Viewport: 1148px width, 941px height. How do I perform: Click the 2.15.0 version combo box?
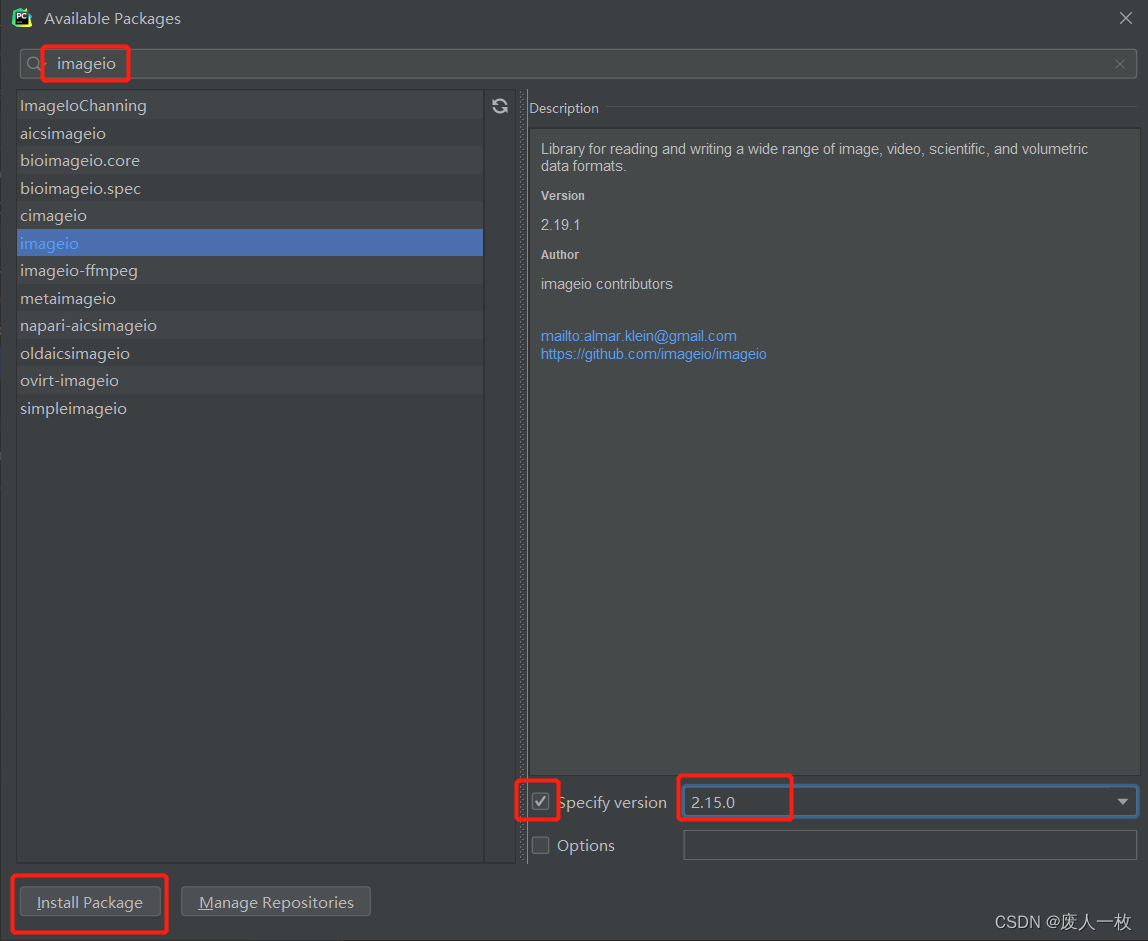910,802
